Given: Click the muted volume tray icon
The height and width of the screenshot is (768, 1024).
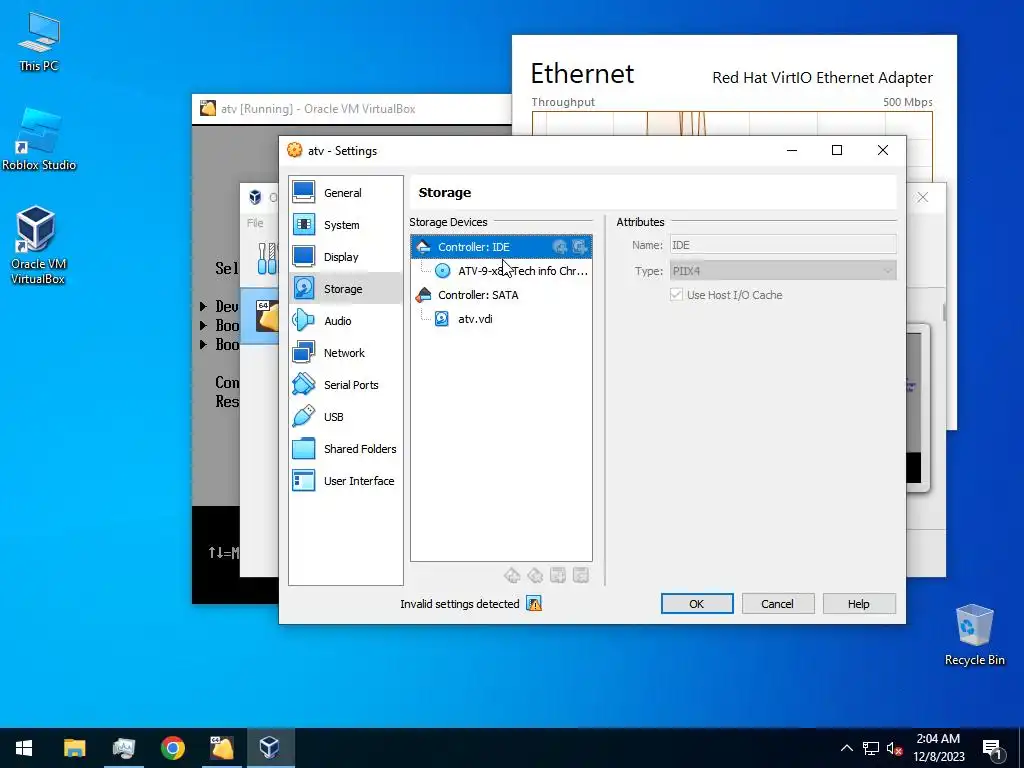Looking at the screenshot, I should pyautogui.click(x=895, y=748).
